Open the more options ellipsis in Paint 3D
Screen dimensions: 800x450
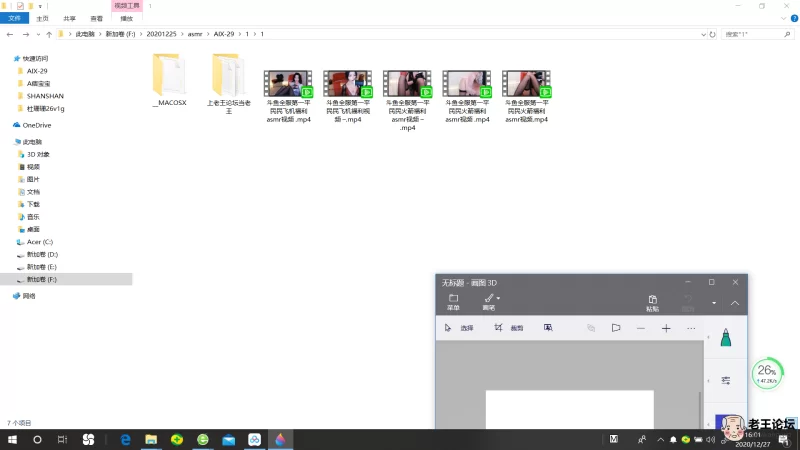[x=691, y=328]
